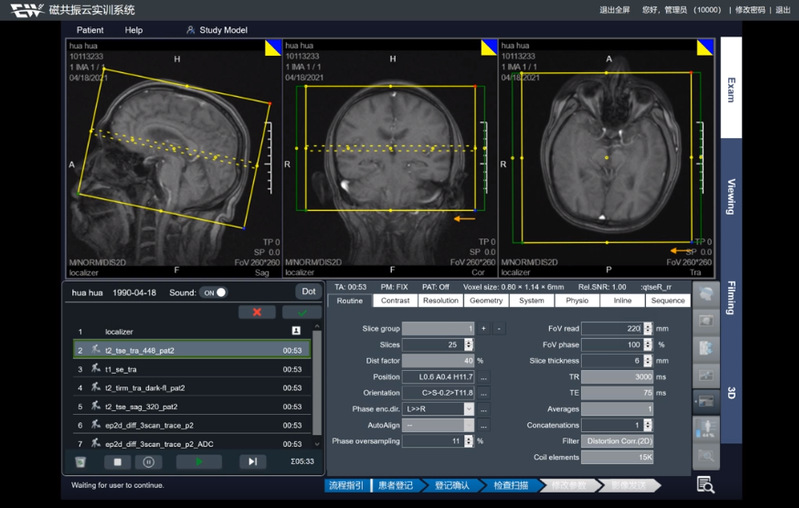799x508 pixels.
Task: Open the magnifier search icon at bottom right
Action: pos(706,485)
